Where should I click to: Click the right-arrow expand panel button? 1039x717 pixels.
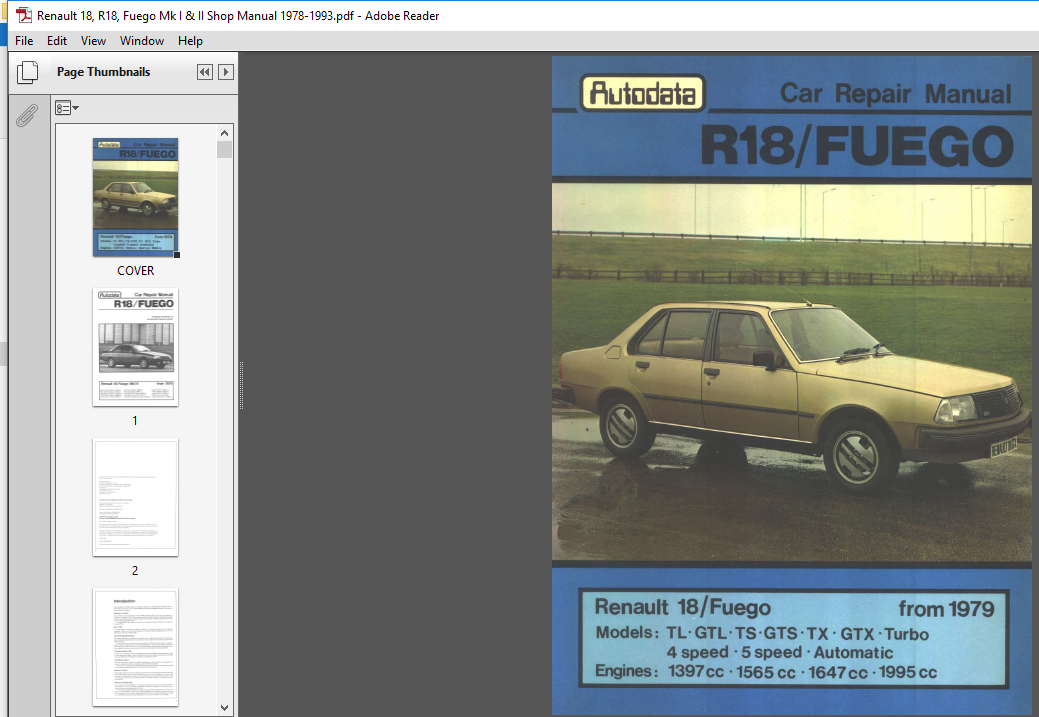point(226,72)
